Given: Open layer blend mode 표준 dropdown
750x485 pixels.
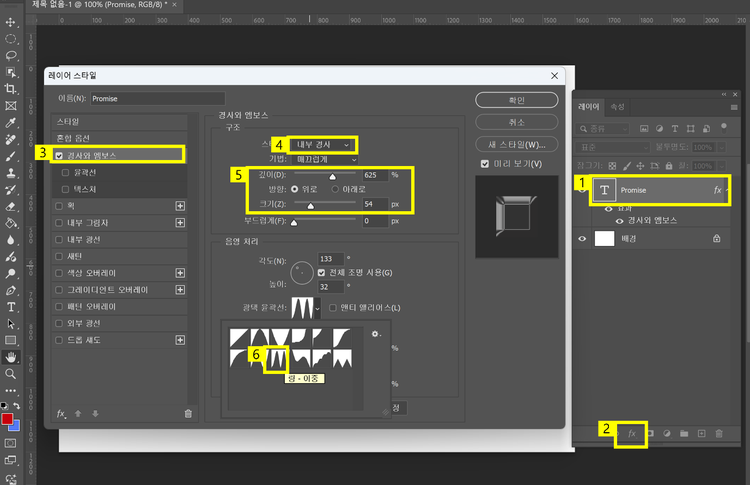Looking at the screenshot, I should point(613,147).
